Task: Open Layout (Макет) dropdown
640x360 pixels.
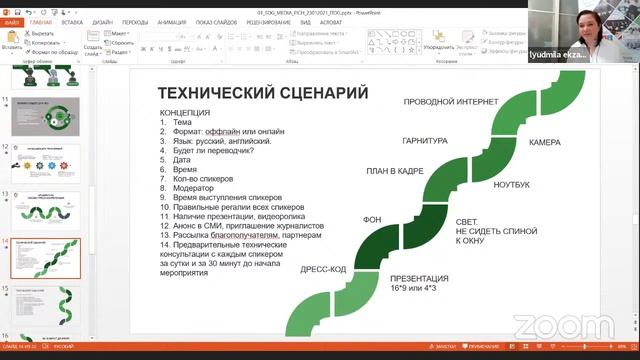Action: [117, 33]
